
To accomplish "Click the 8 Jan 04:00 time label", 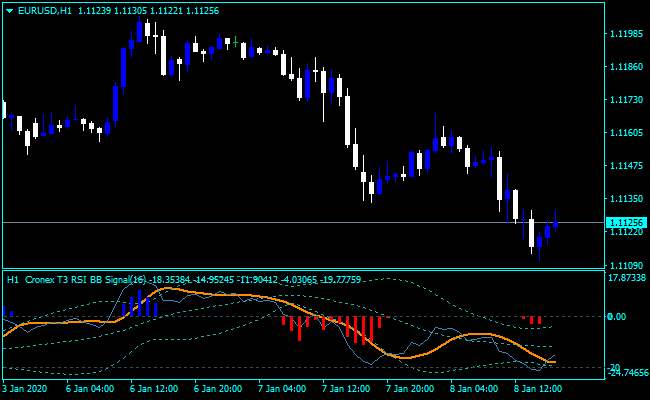I will tap(474, 389).
